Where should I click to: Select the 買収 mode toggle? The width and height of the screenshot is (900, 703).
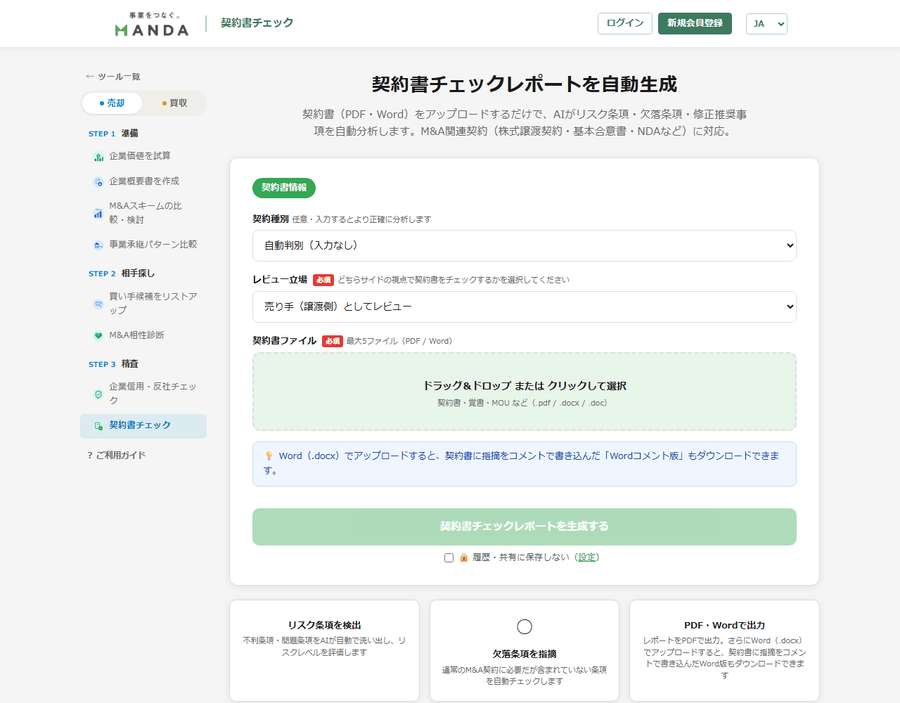[174, 103]
